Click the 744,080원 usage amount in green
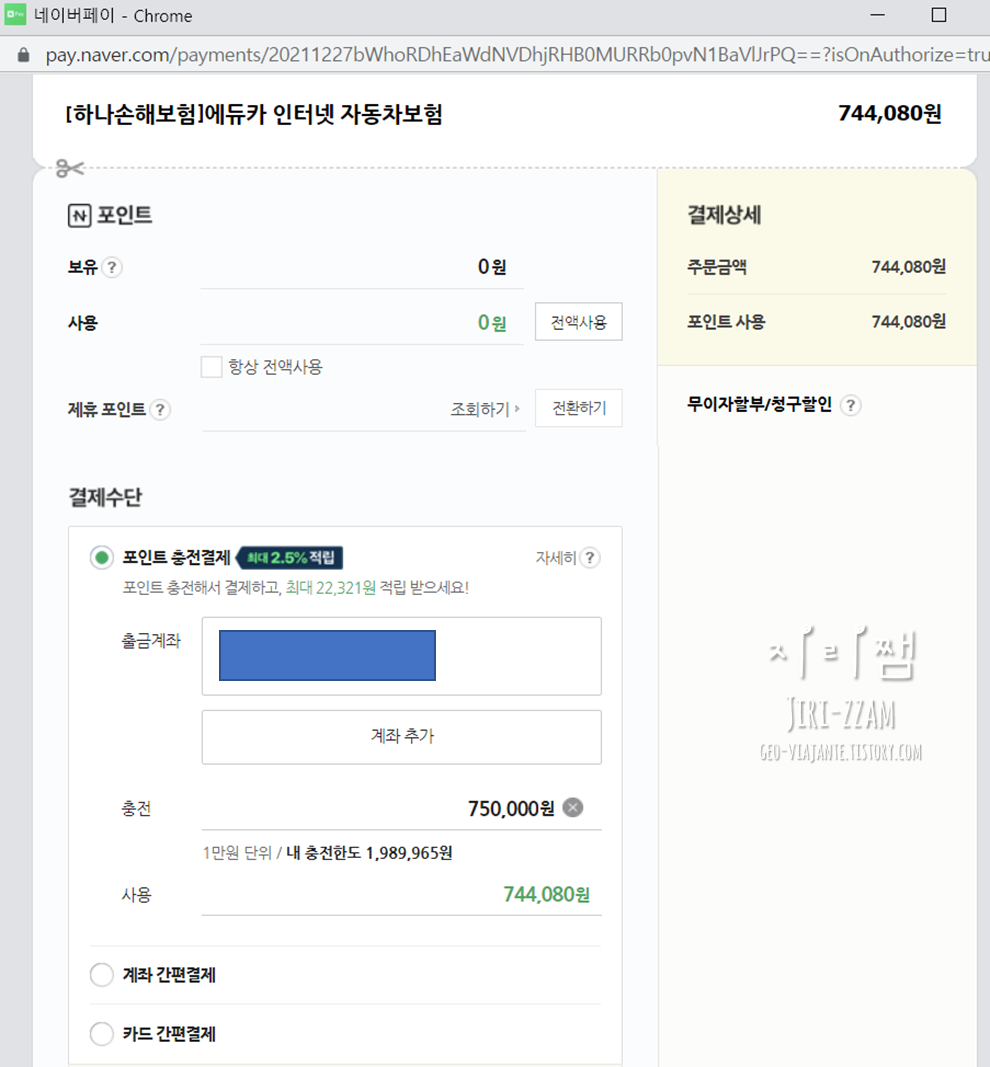Viewport: 990px width, 1067px height. click(x=546, y=894)
